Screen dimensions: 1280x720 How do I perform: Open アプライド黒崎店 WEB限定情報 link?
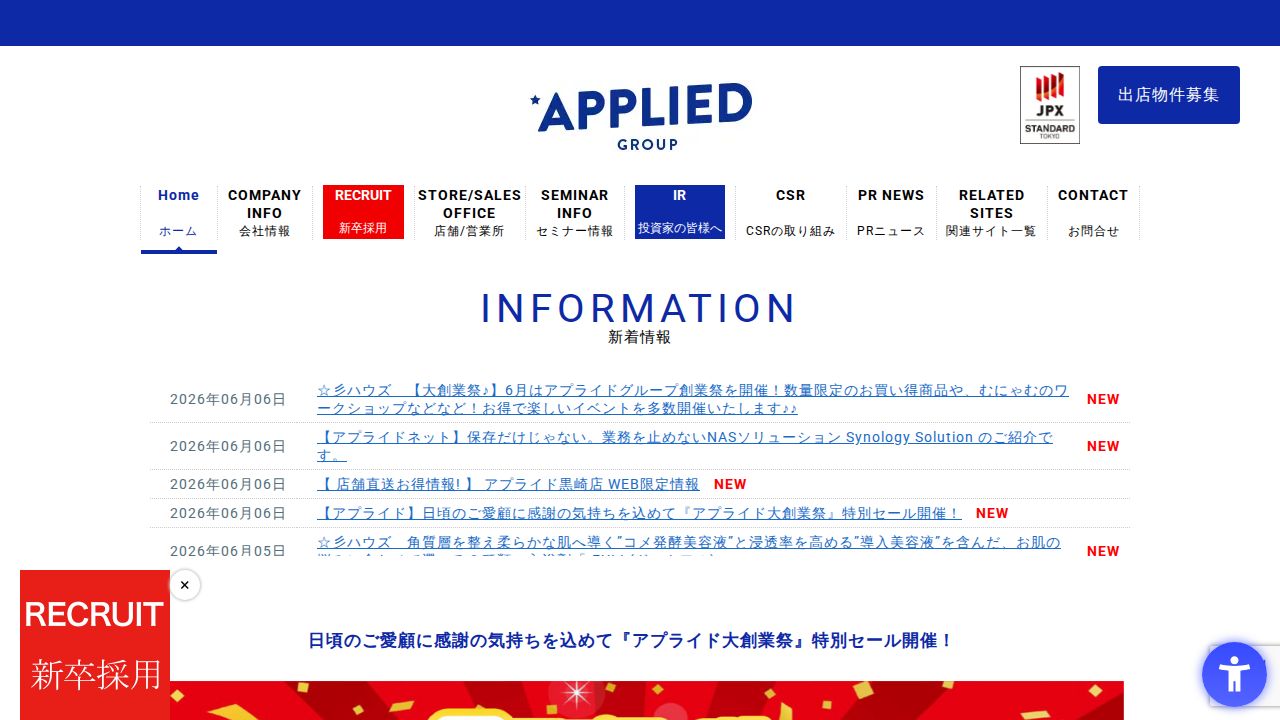click(508, 484)
